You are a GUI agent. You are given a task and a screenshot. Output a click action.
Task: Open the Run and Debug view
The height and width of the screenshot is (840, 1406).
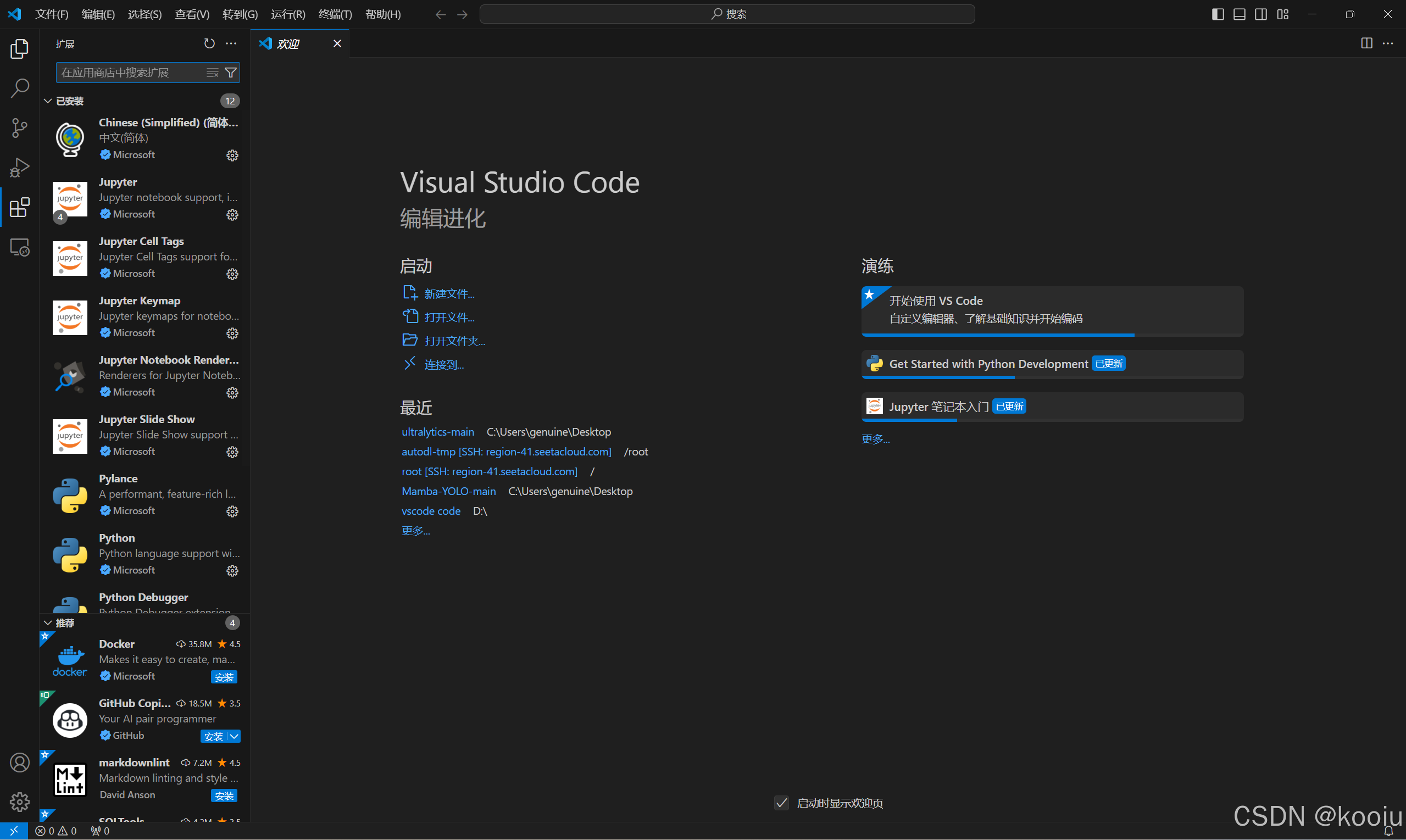(x=19, y=168)
